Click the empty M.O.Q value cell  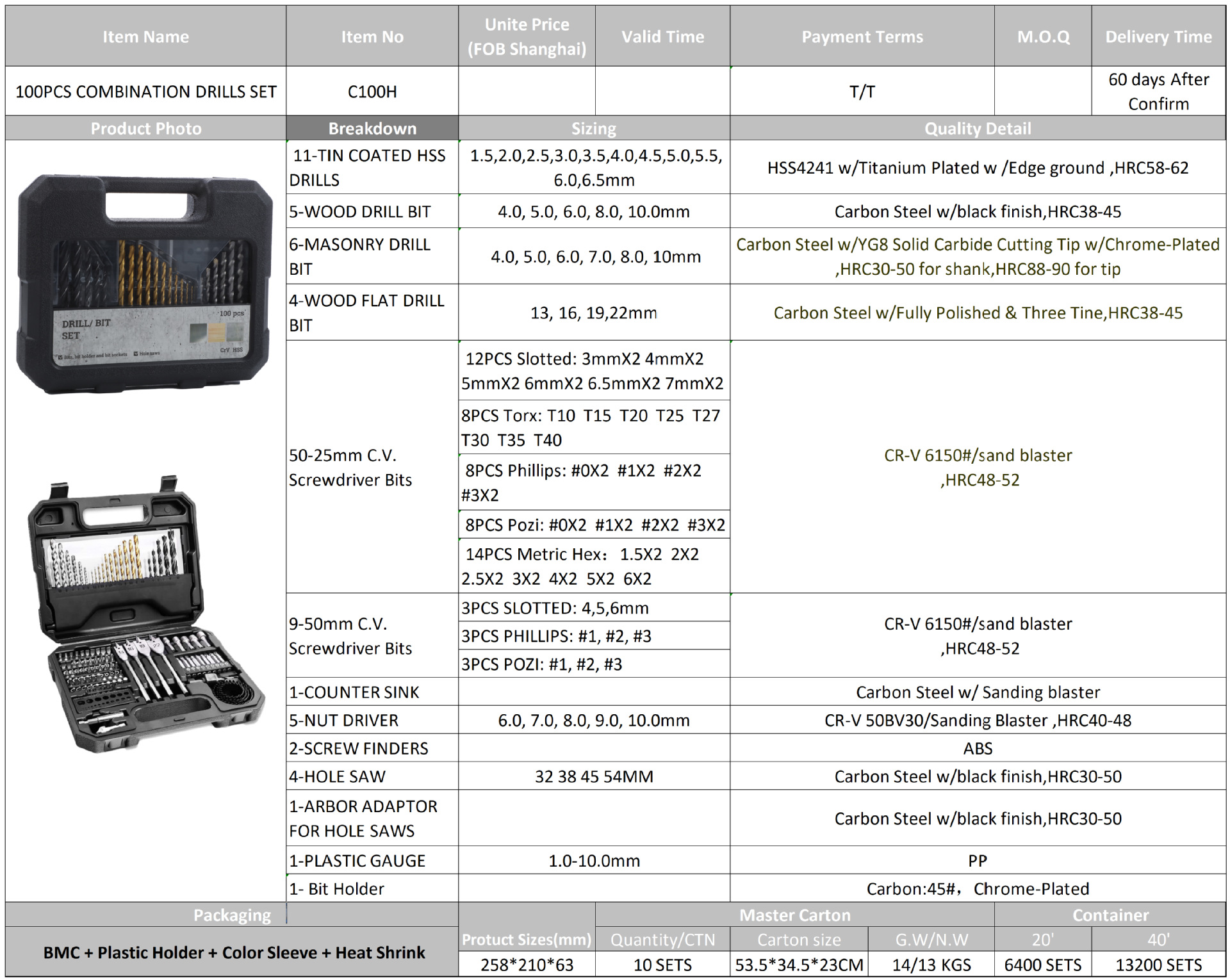coord(1042,92)
